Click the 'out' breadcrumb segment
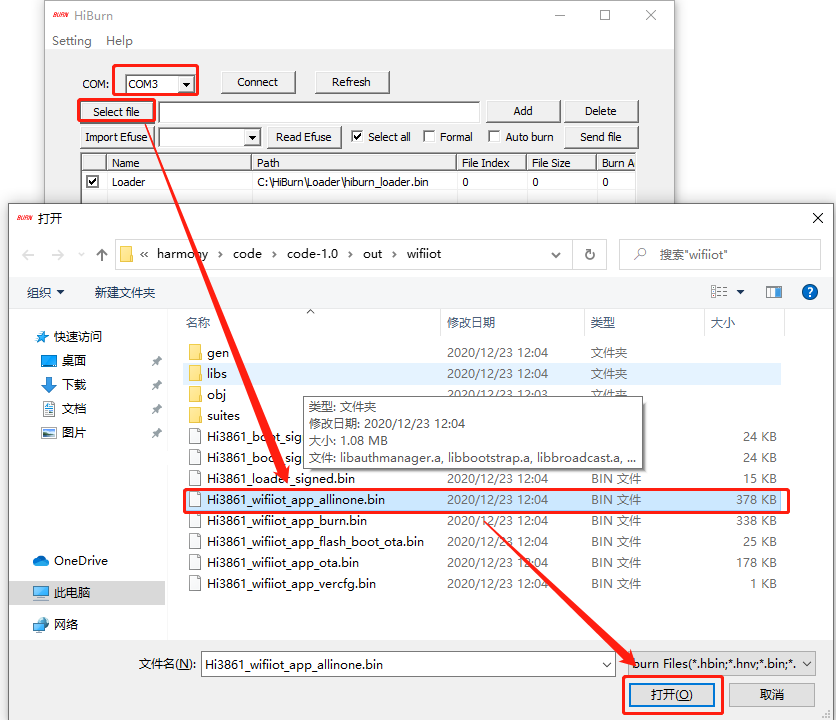The image size is (836, 720). (x=372, y=254)
